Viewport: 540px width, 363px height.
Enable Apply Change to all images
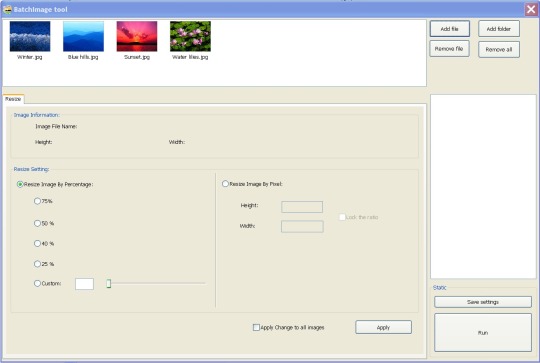click(x=256, y=328)
